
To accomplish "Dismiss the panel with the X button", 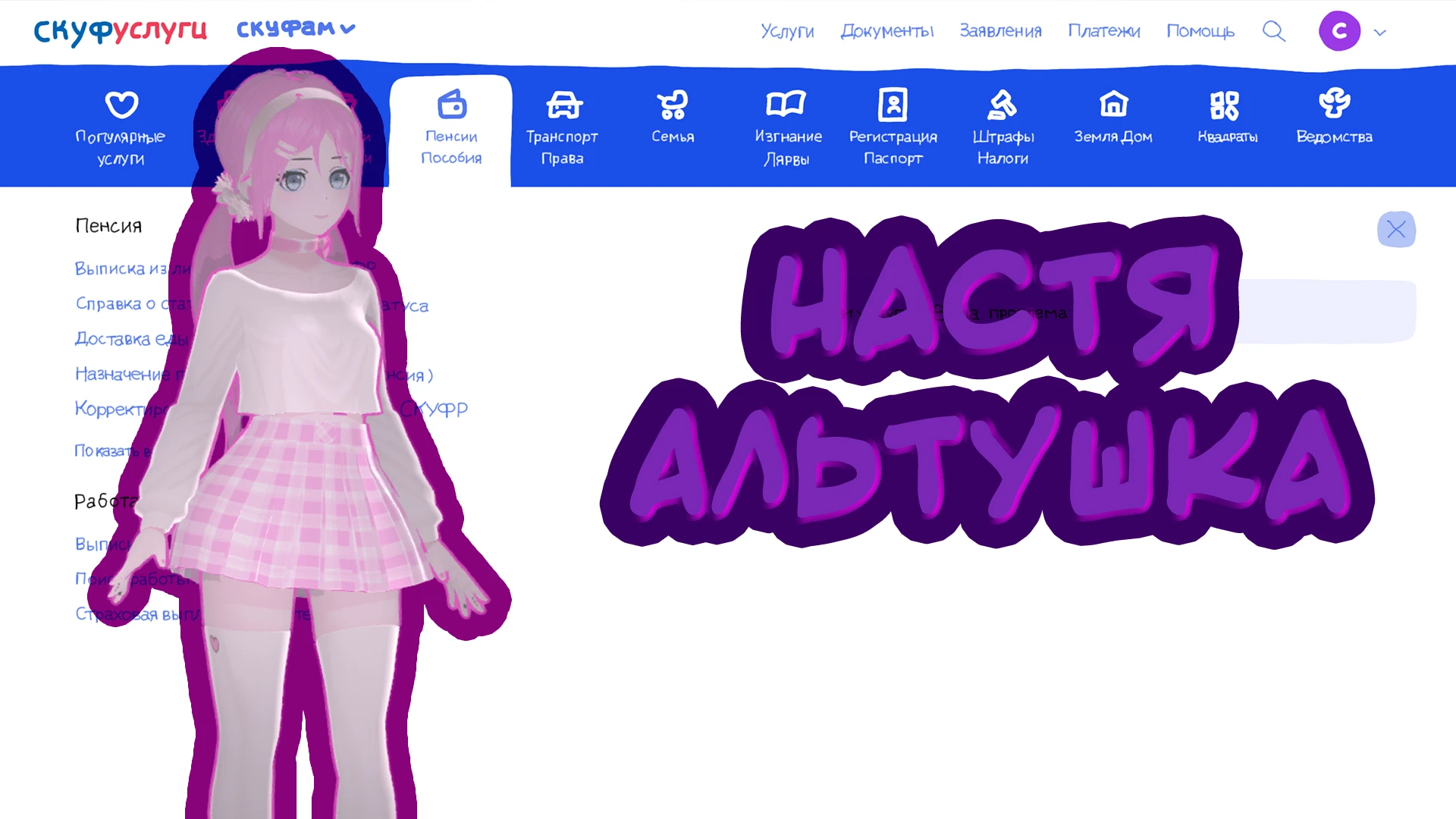I will (x=1396, y=229).
